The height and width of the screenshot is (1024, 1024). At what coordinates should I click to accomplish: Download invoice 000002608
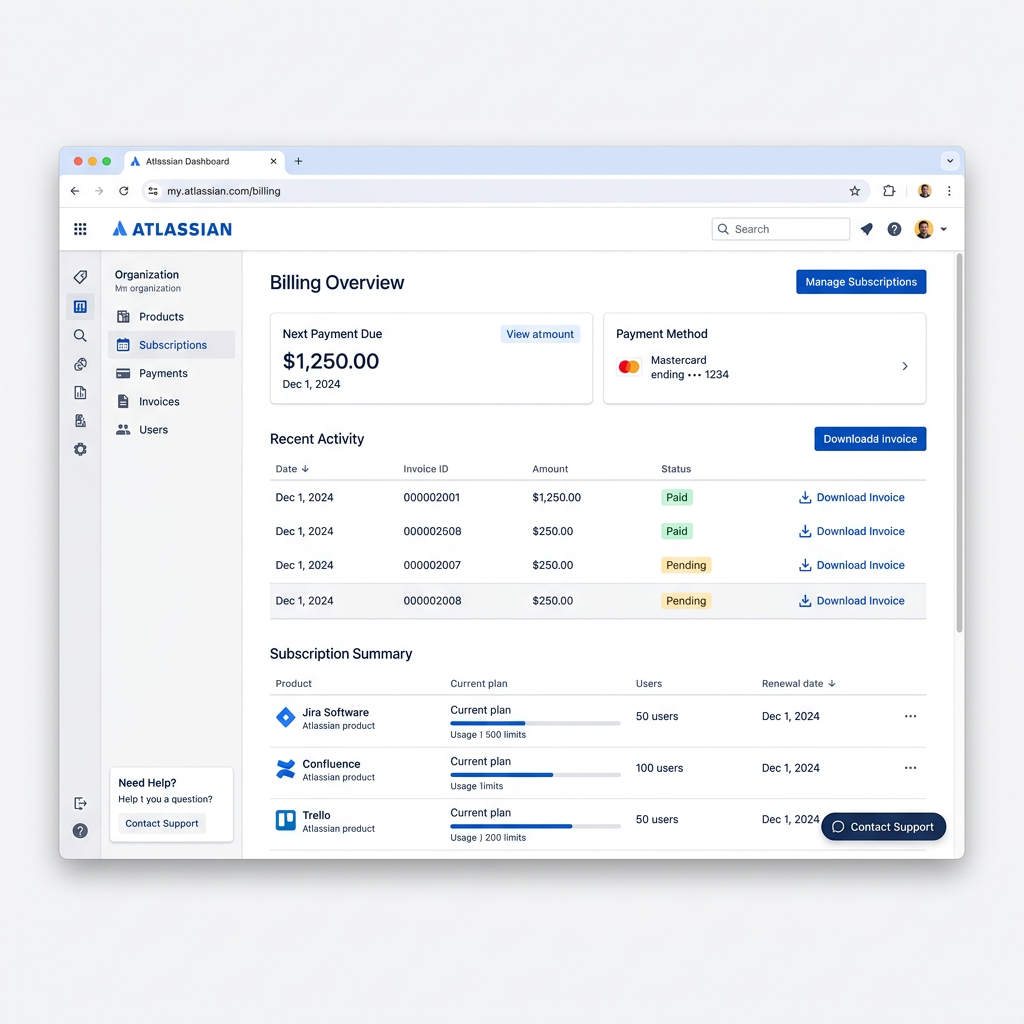[x=852, y=532]
